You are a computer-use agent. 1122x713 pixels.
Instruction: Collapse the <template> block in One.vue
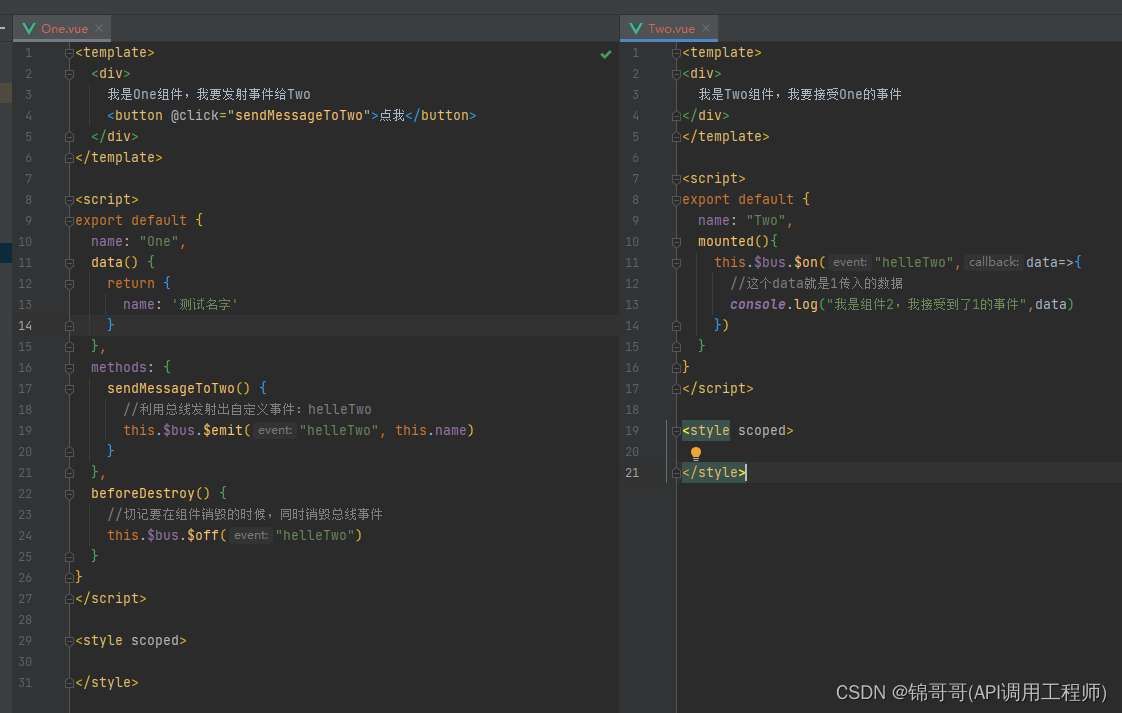69,53
